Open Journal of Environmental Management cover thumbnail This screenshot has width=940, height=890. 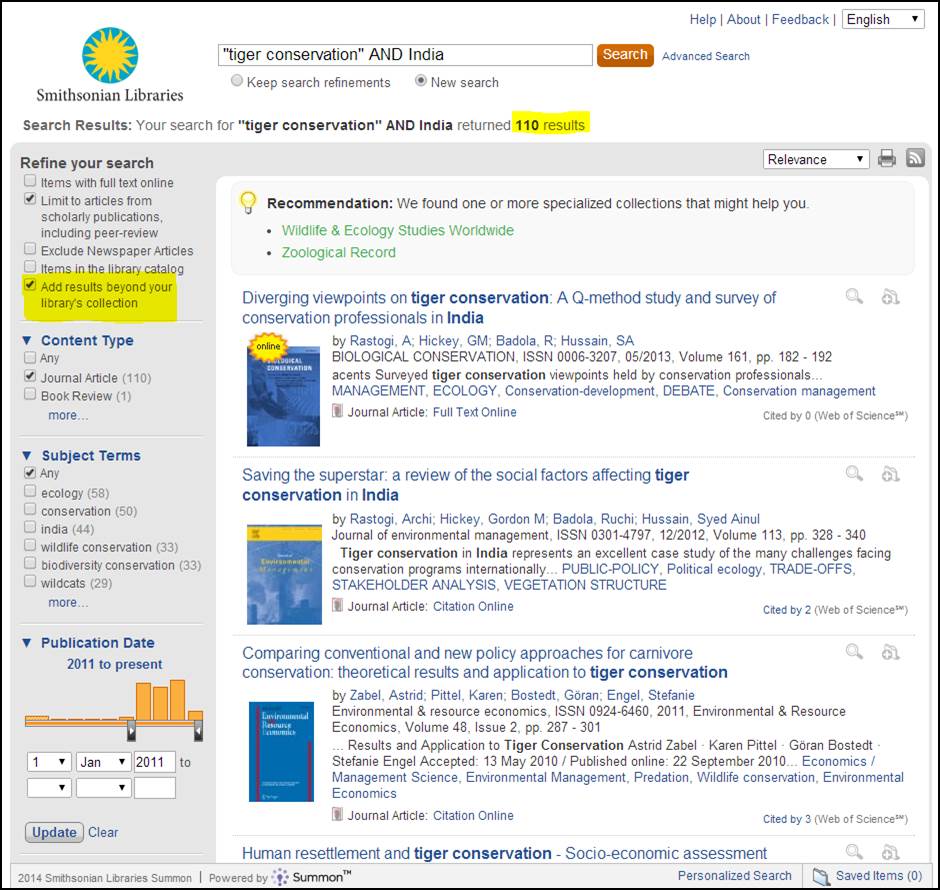(284, 574)
